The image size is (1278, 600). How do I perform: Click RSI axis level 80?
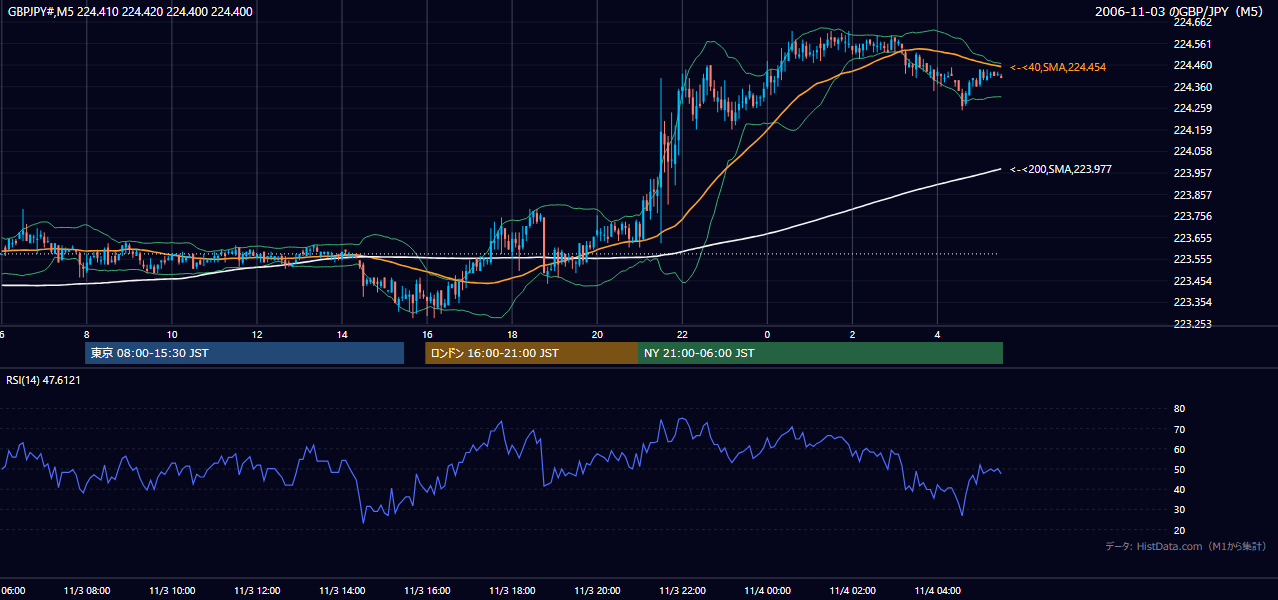point(1179,409)
